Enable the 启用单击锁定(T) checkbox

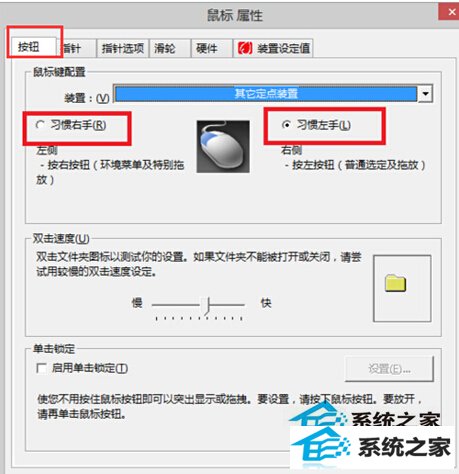coord(41,368)
